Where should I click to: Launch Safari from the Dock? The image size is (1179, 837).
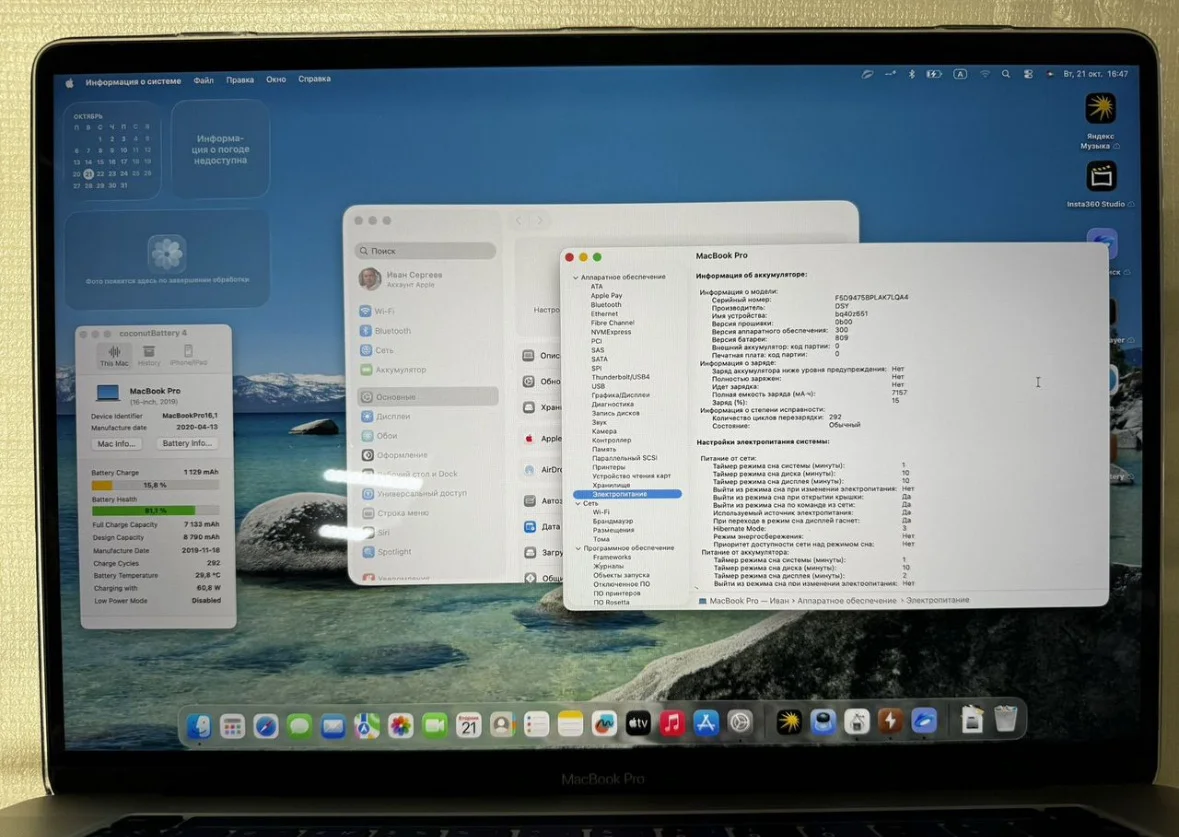266,726
